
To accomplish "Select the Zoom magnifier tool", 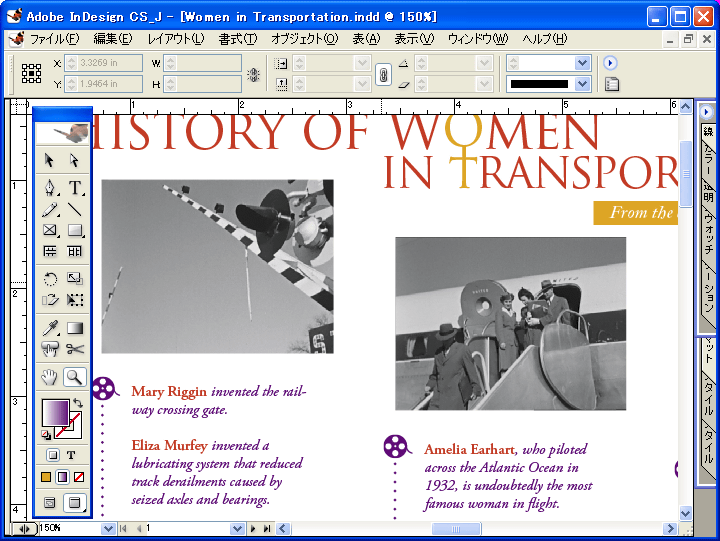I will coord(74,377).
